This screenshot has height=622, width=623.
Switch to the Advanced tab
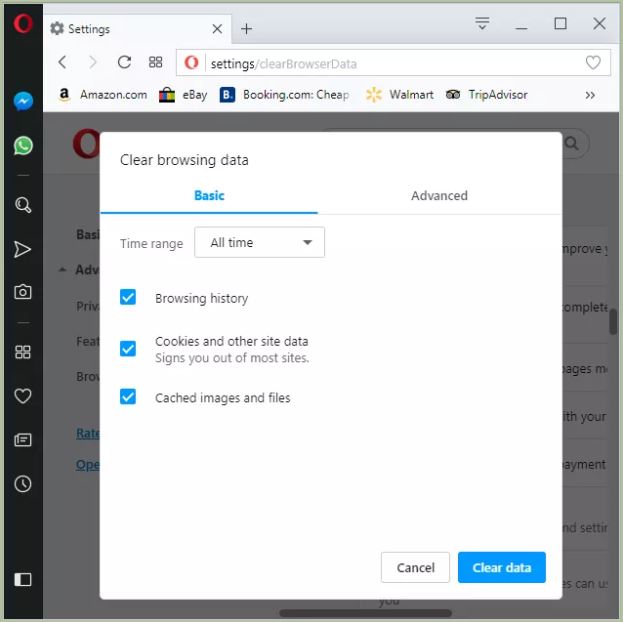(x=439, y=196)
